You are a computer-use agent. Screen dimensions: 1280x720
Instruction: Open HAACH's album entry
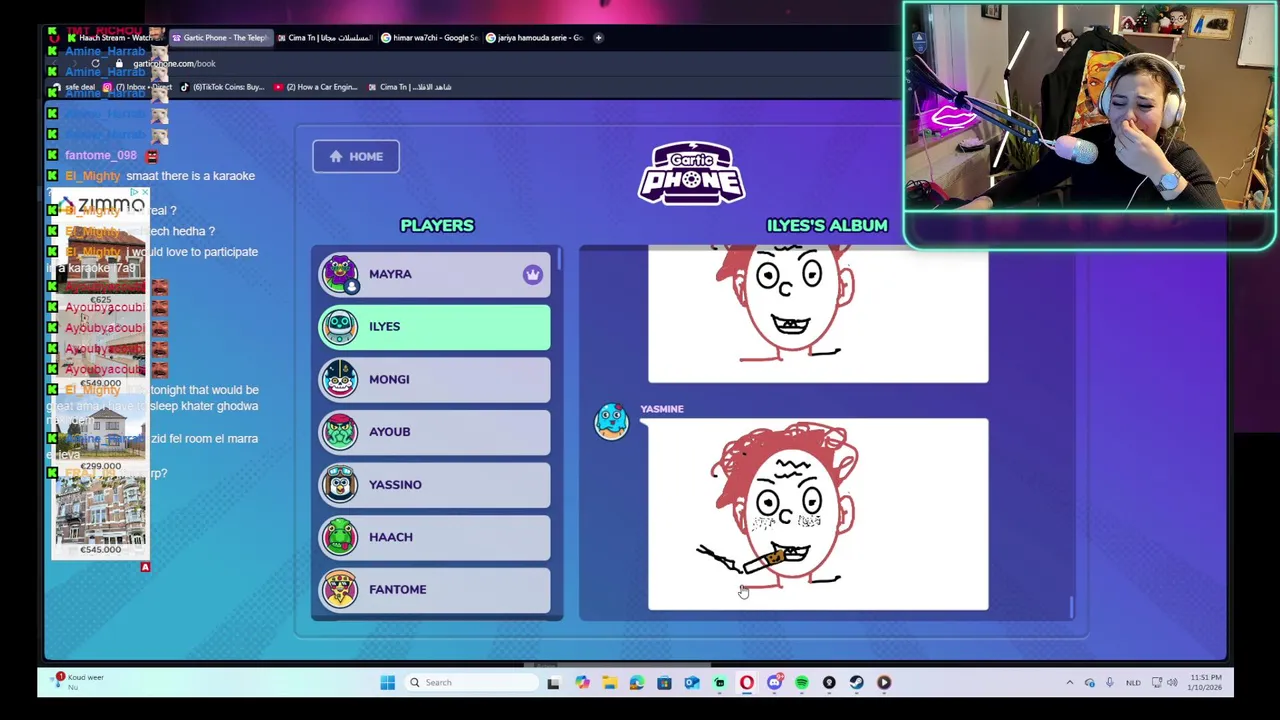[434, 537]
